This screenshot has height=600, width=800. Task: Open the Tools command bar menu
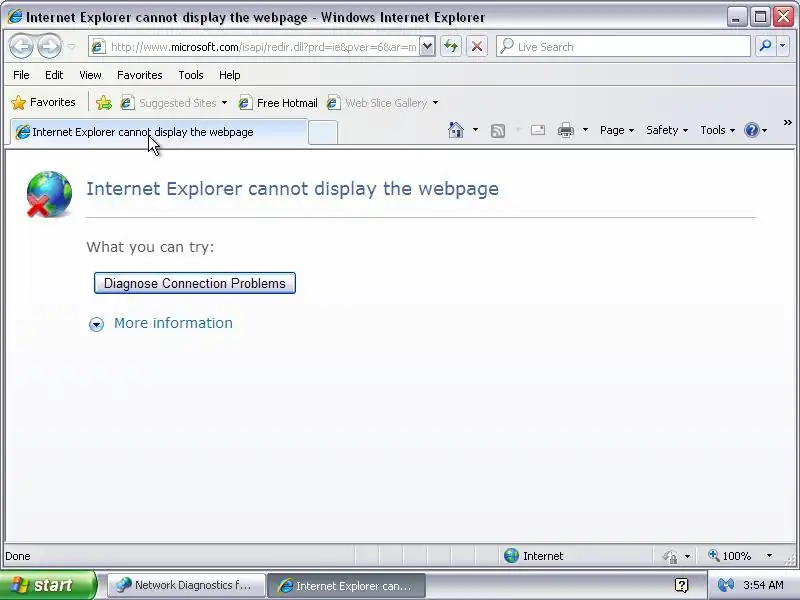(717, 130)
